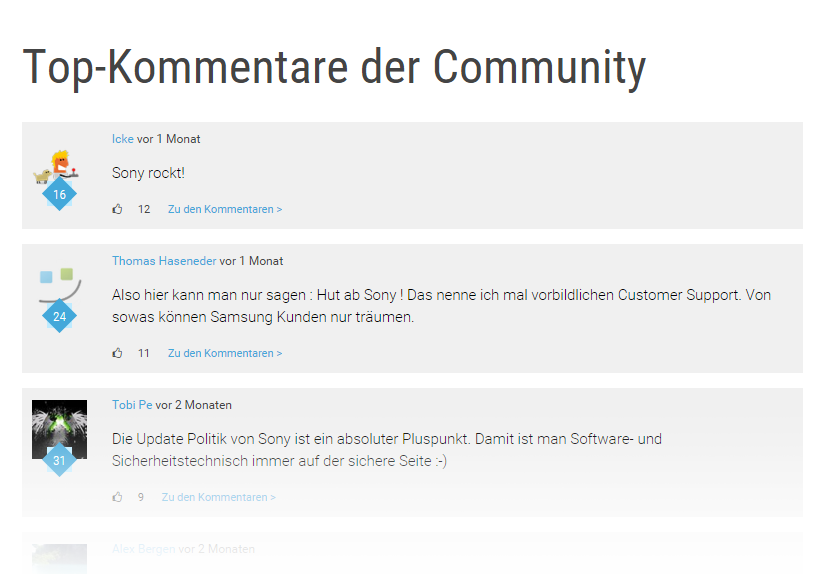Visit Tobi Pe's profile link
The height and width of the screenshot is (574, 839).
[132, 405]
